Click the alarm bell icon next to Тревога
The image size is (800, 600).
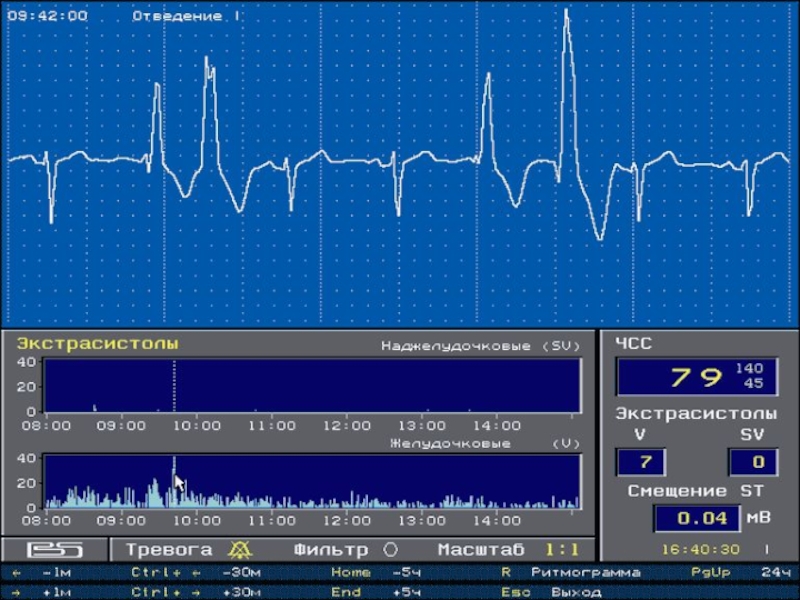pyautogui.click(x=239, y=549)
